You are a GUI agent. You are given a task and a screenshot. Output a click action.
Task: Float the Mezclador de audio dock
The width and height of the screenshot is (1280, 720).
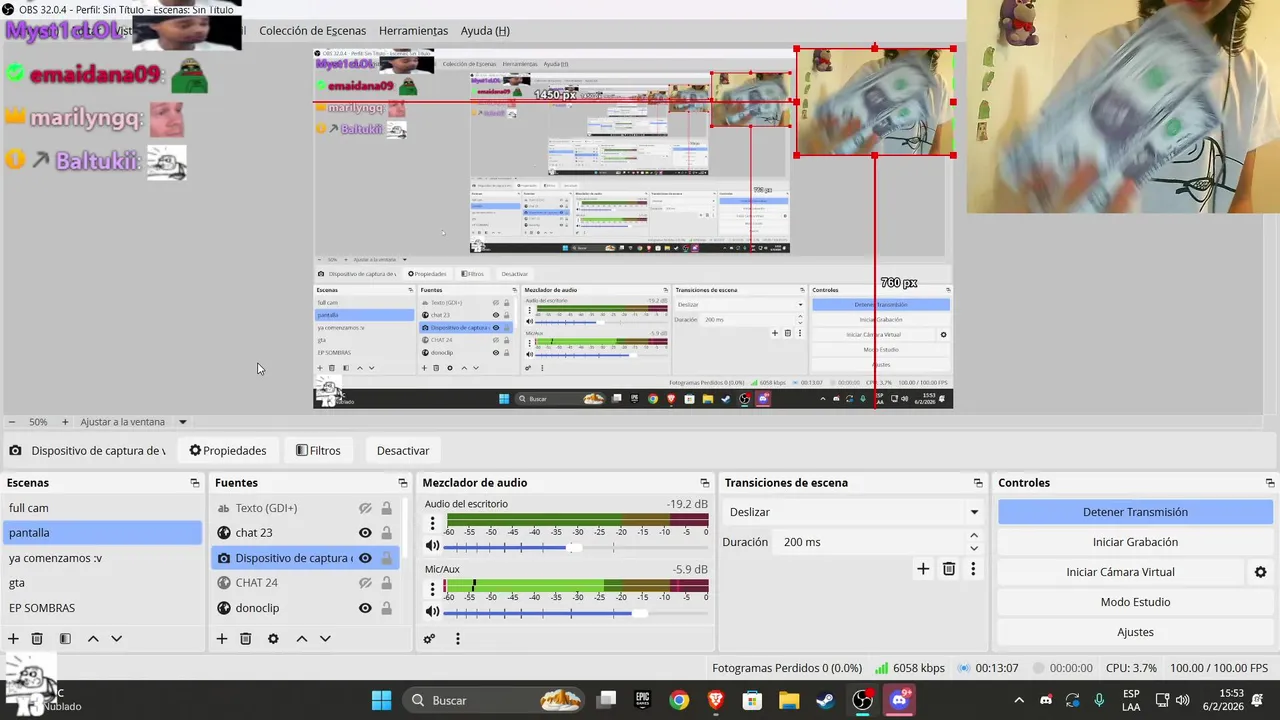pyautogui.click(x=705, y=483)
